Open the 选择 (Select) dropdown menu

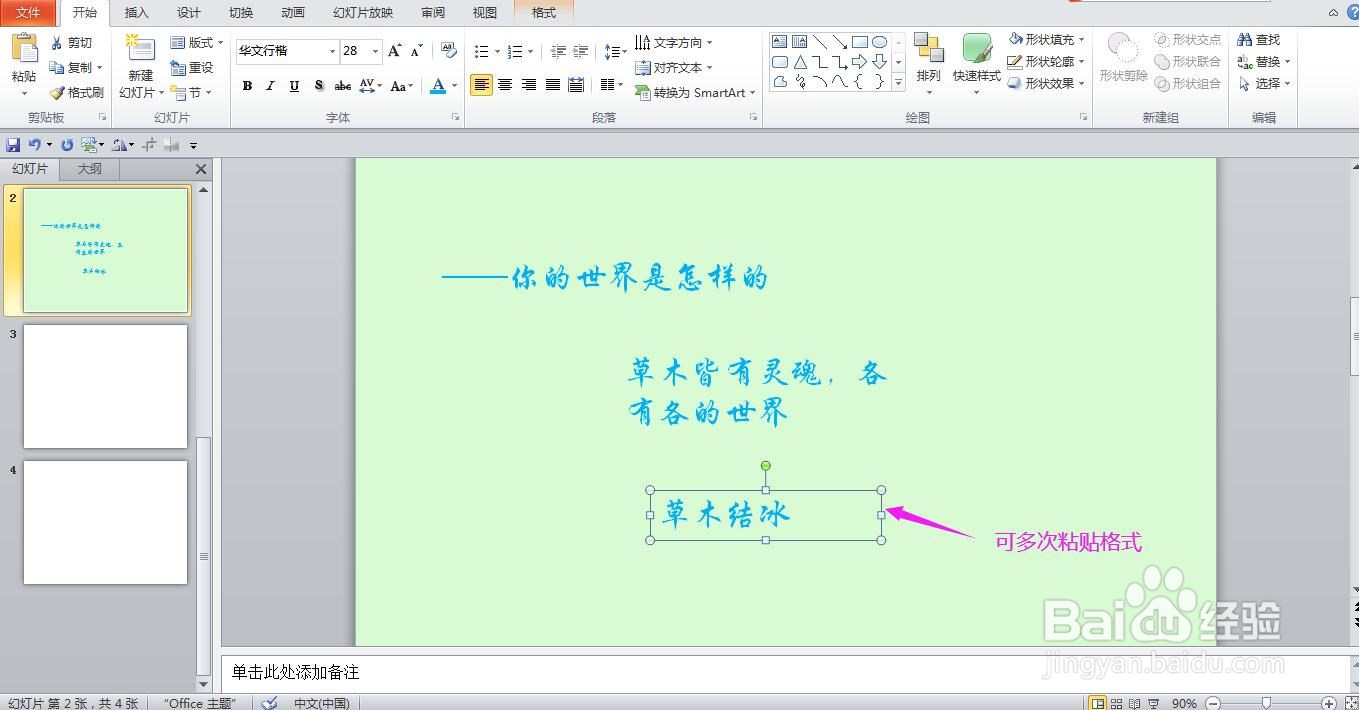point(1266,83)
